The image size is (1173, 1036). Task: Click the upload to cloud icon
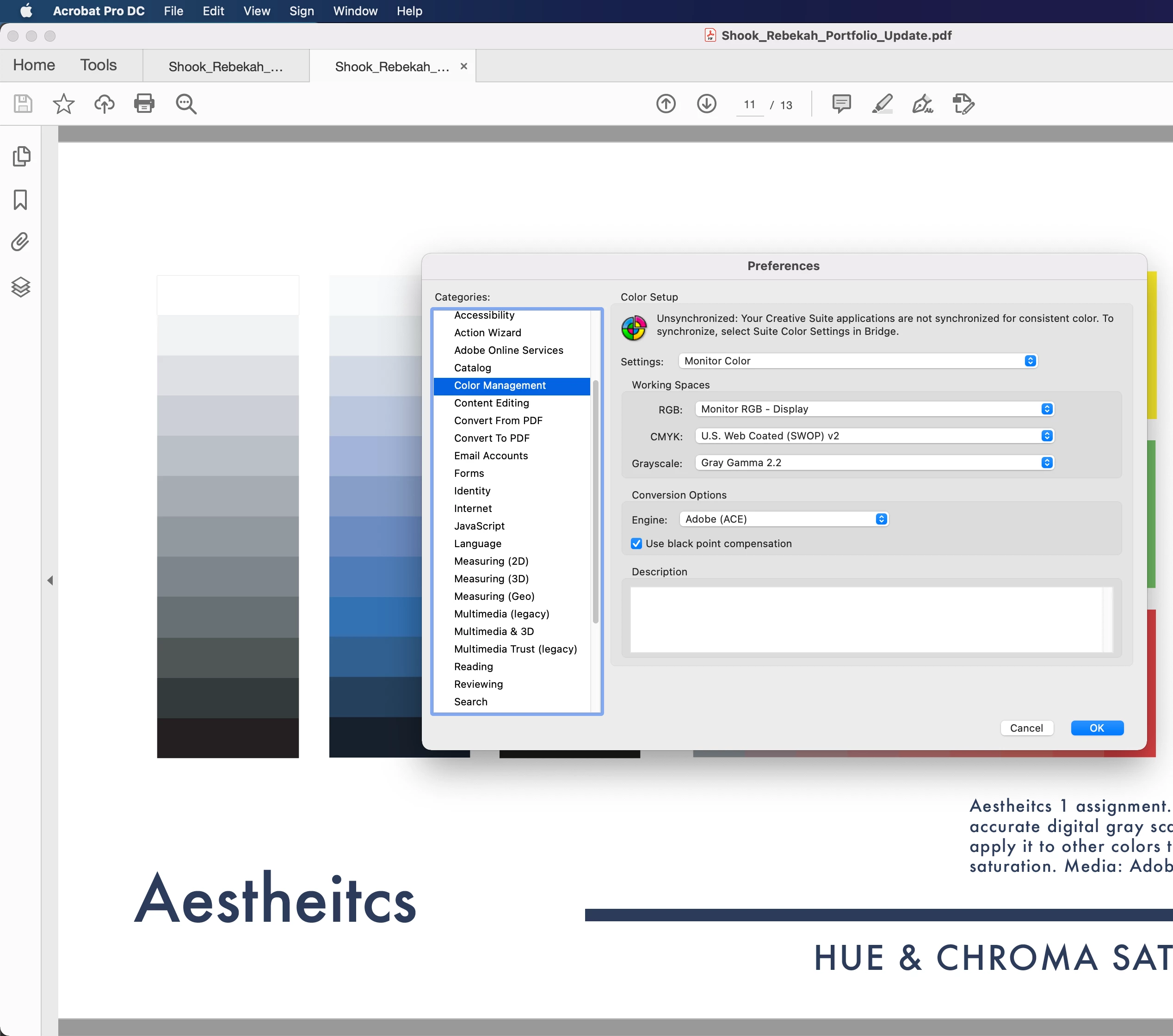pos(104,104)
